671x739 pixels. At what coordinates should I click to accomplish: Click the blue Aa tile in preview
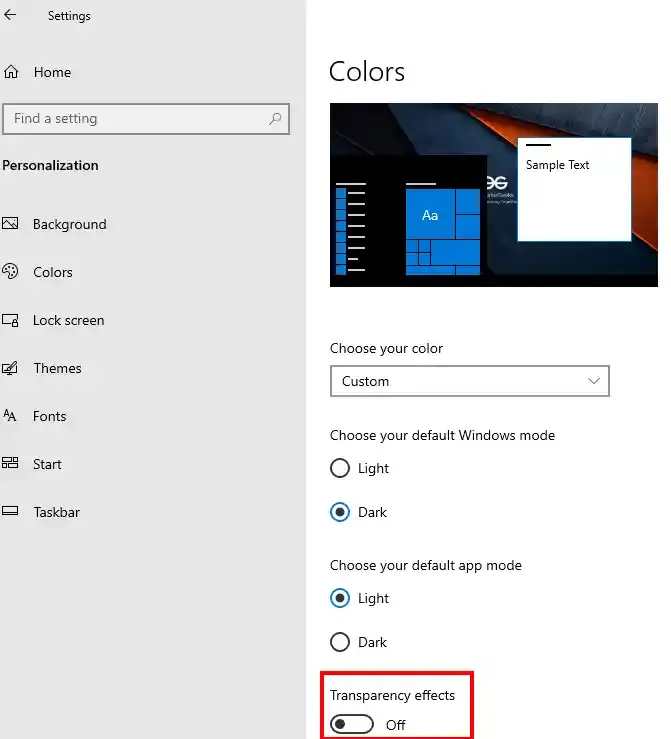click(x=430, y=215)
